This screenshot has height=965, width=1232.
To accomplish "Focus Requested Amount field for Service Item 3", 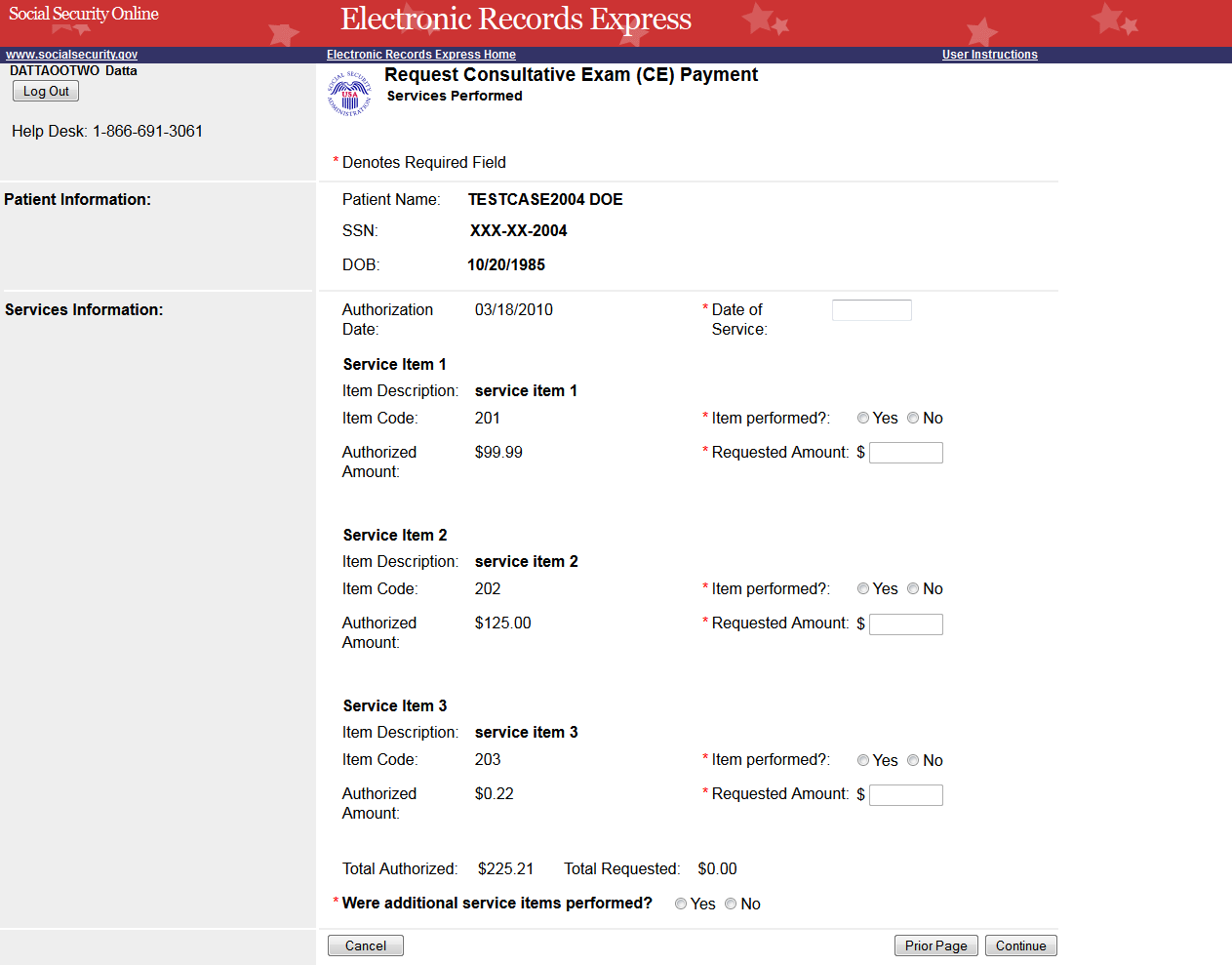I will pos(905,795).
